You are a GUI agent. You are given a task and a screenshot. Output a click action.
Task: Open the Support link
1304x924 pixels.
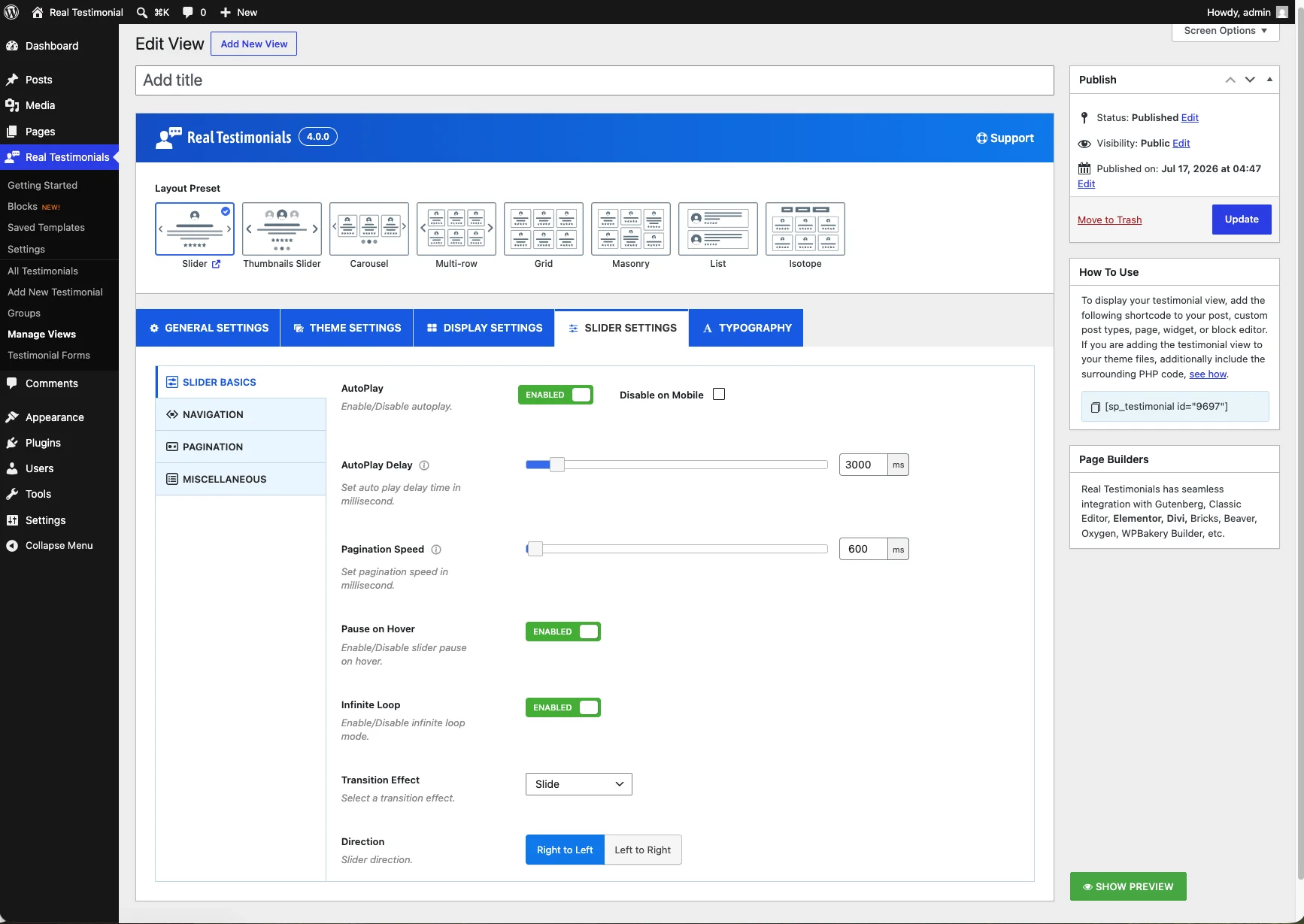(1005, 138)
